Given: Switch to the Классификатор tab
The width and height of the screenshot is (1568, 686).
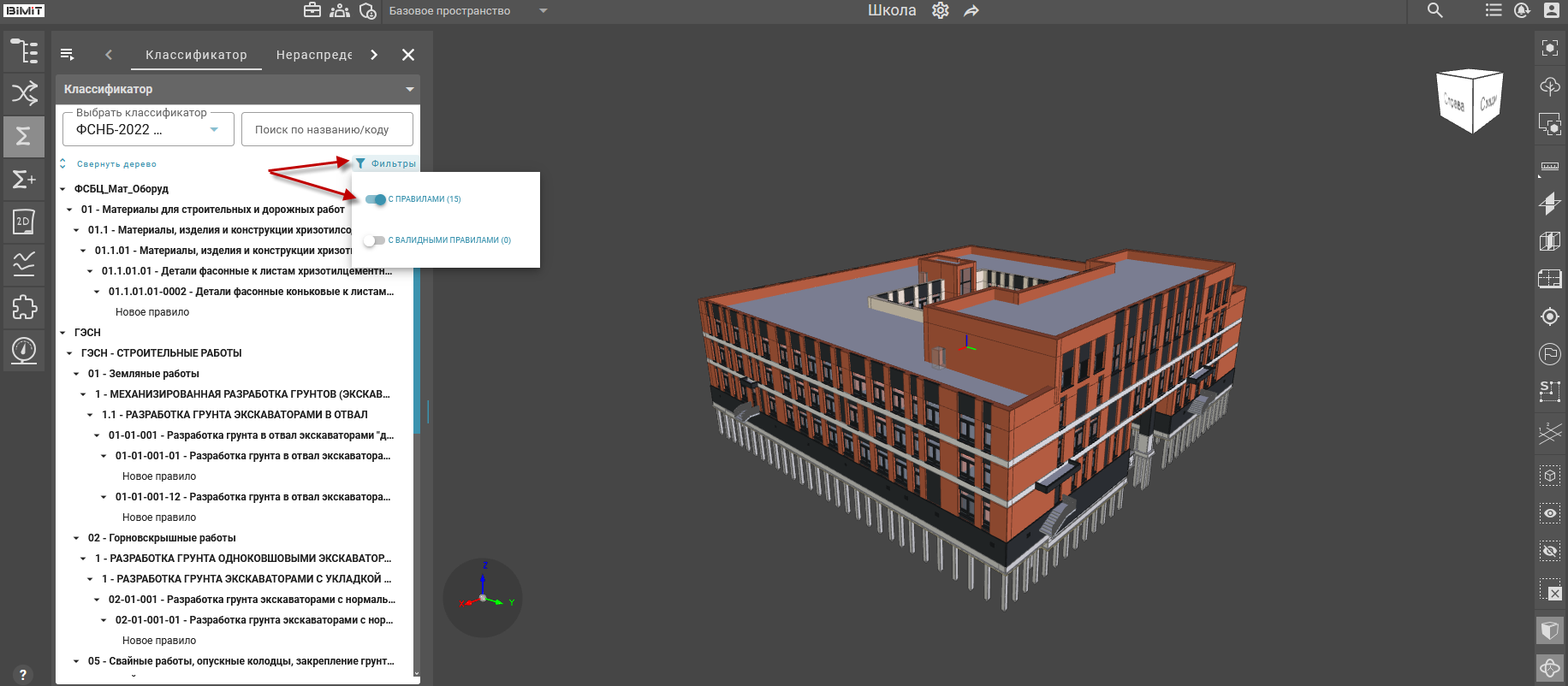Looking at the screenshot, I should [x=196, y=55].
